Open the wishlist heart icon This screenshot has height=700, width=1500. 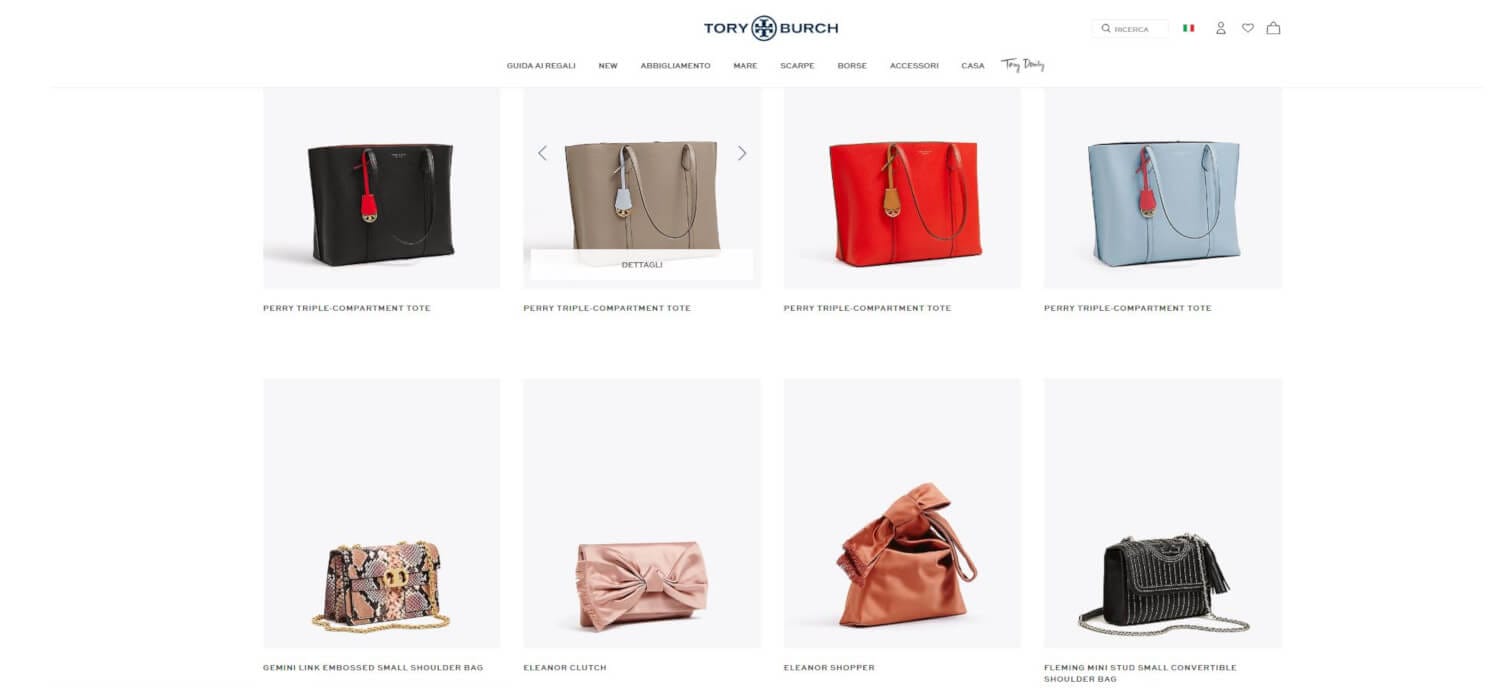coord(1248,28)
